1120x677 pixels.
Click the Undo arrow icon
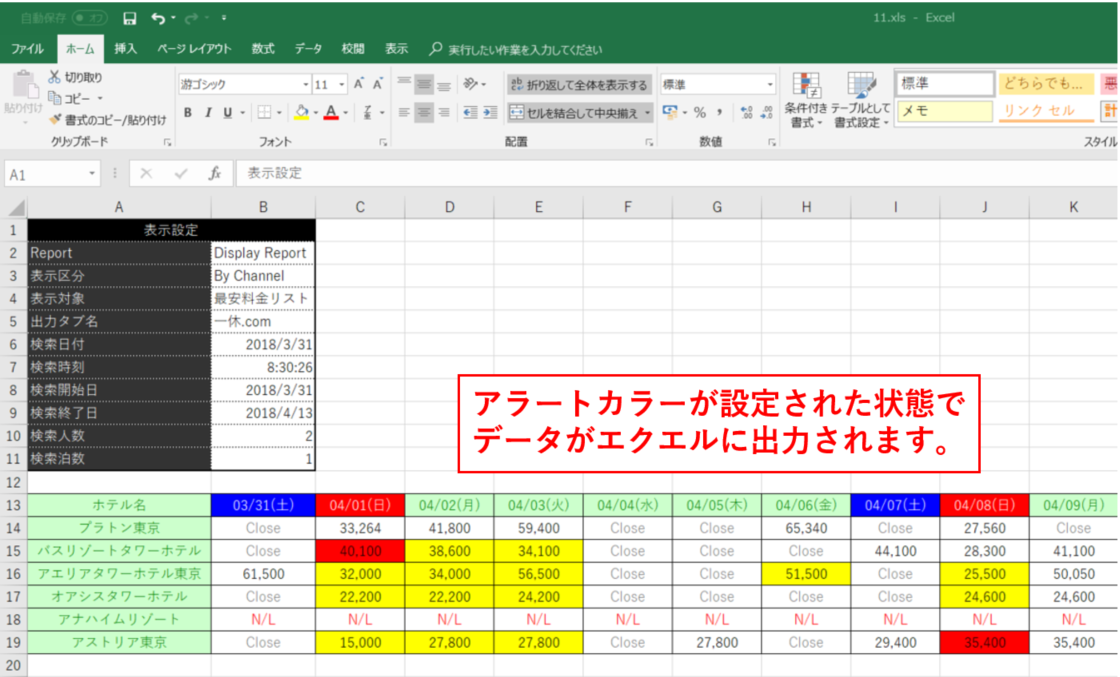click(x=157, y=18)
